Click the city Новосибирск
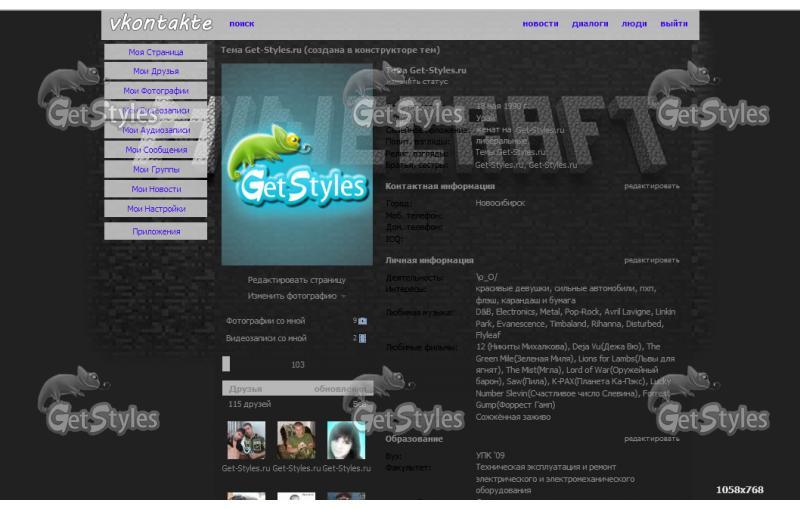The width and height of the screenshot is (800, 509). coord(500,203)
